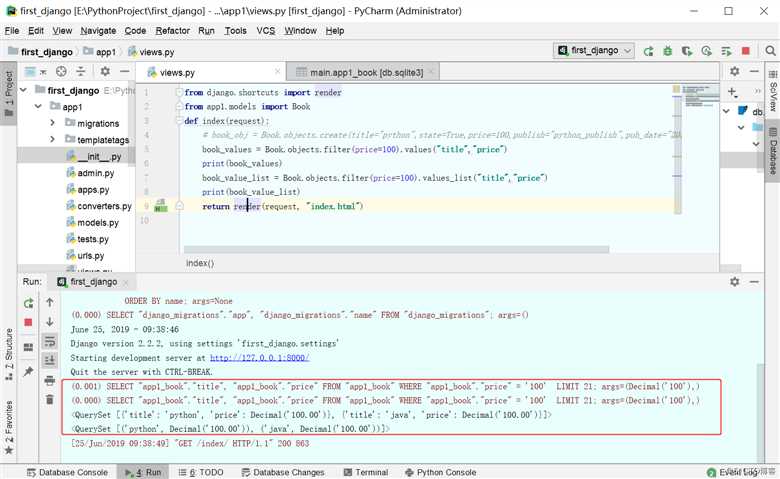Toggle the Database tool window stripe

click(773, 150)
